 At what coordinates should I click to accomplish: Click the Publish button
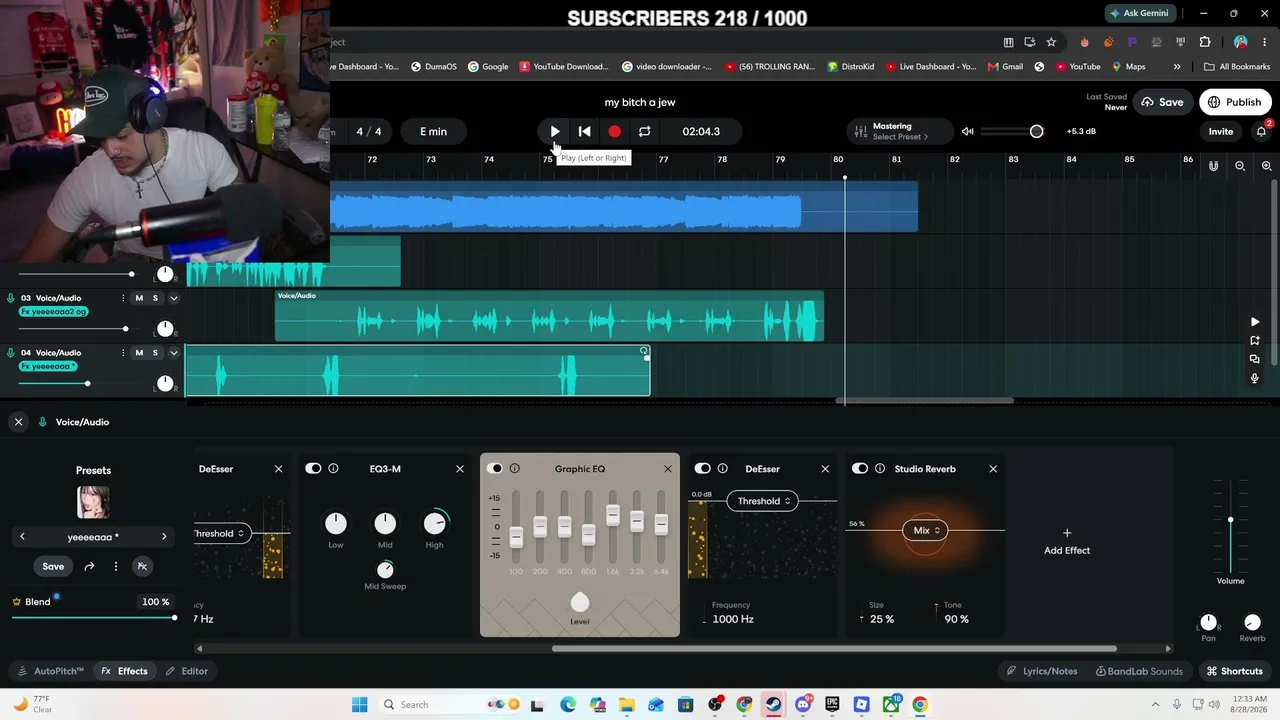tap(1235, 102)
